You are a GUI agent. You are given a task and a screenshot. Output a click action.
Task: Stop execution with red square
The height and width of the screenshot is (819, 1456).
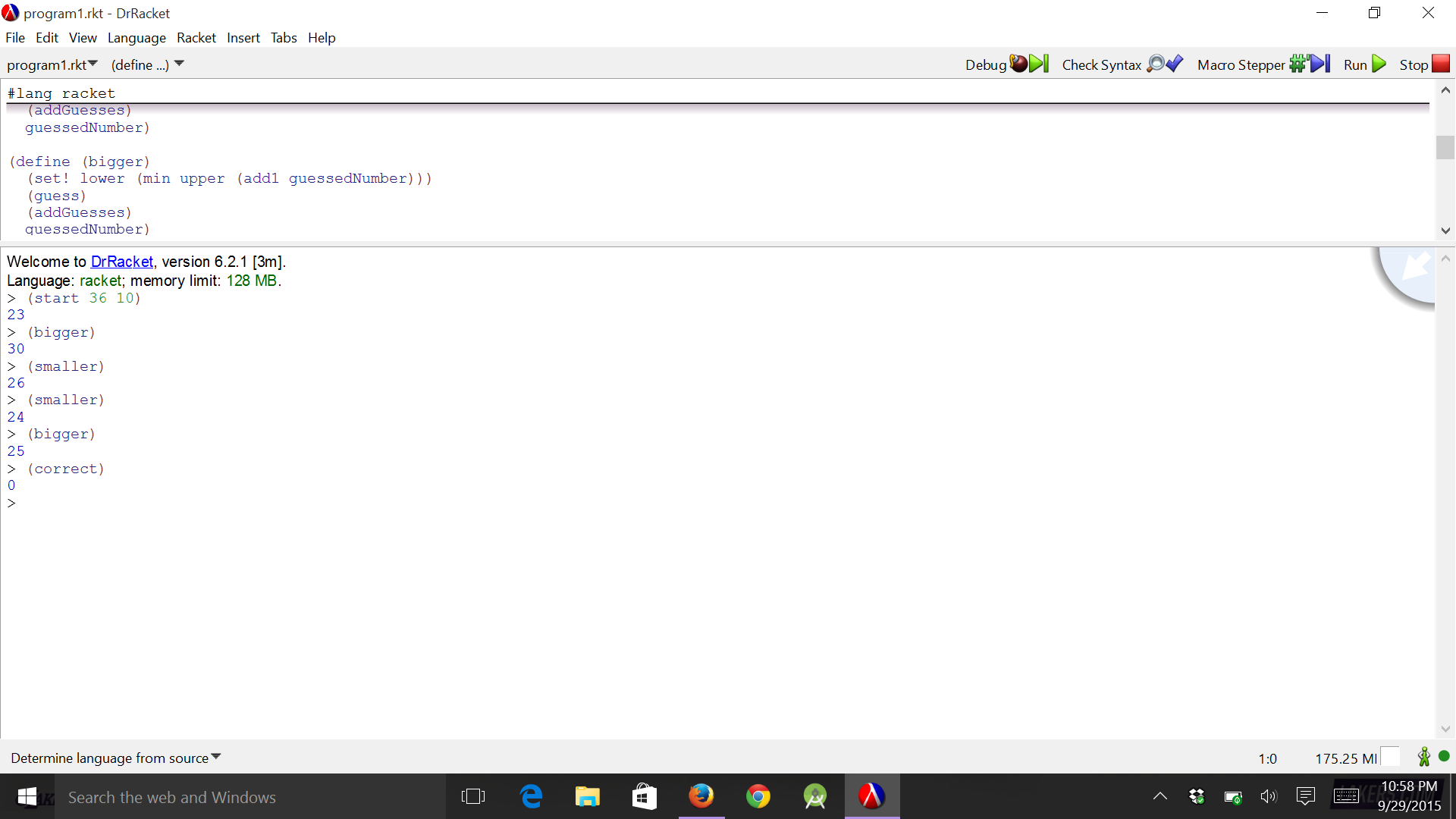[x=1424, y=64]
